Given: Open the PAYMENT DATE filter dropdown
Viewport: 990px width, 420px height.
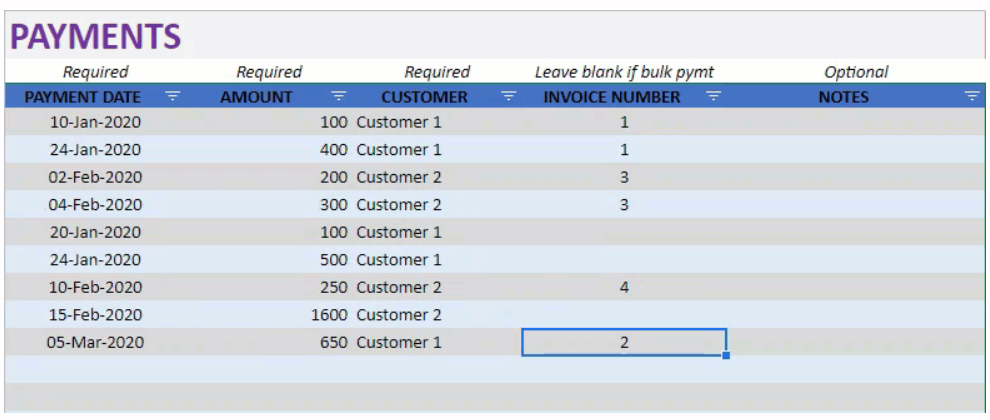Looking at the screenshot, I should (172, 96).
